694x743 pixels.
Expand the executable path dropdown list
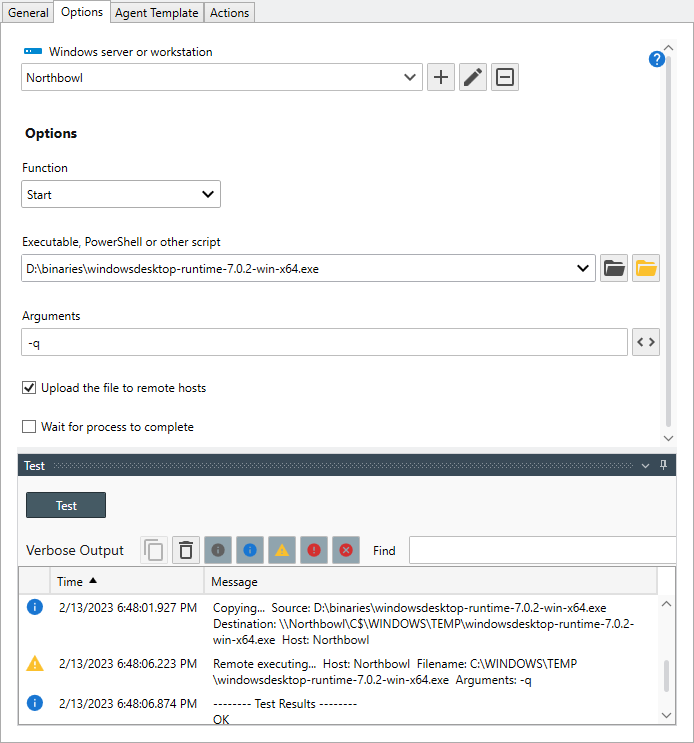click(583, 268)
